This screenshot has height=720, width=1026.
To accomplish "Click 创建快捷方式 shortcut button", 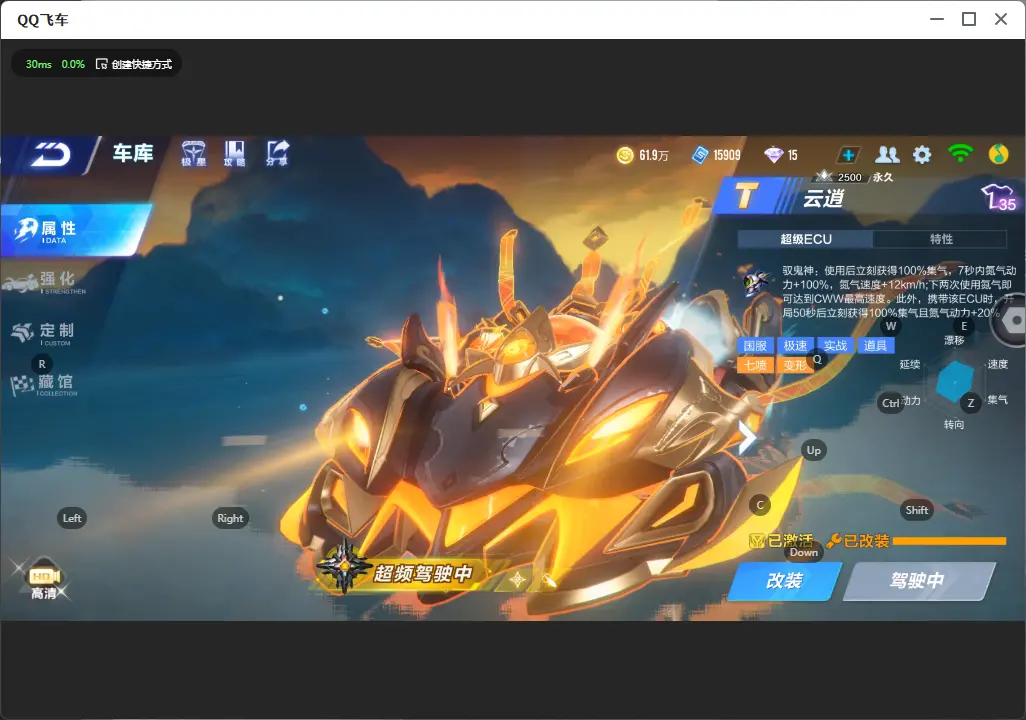I will 134,64.
